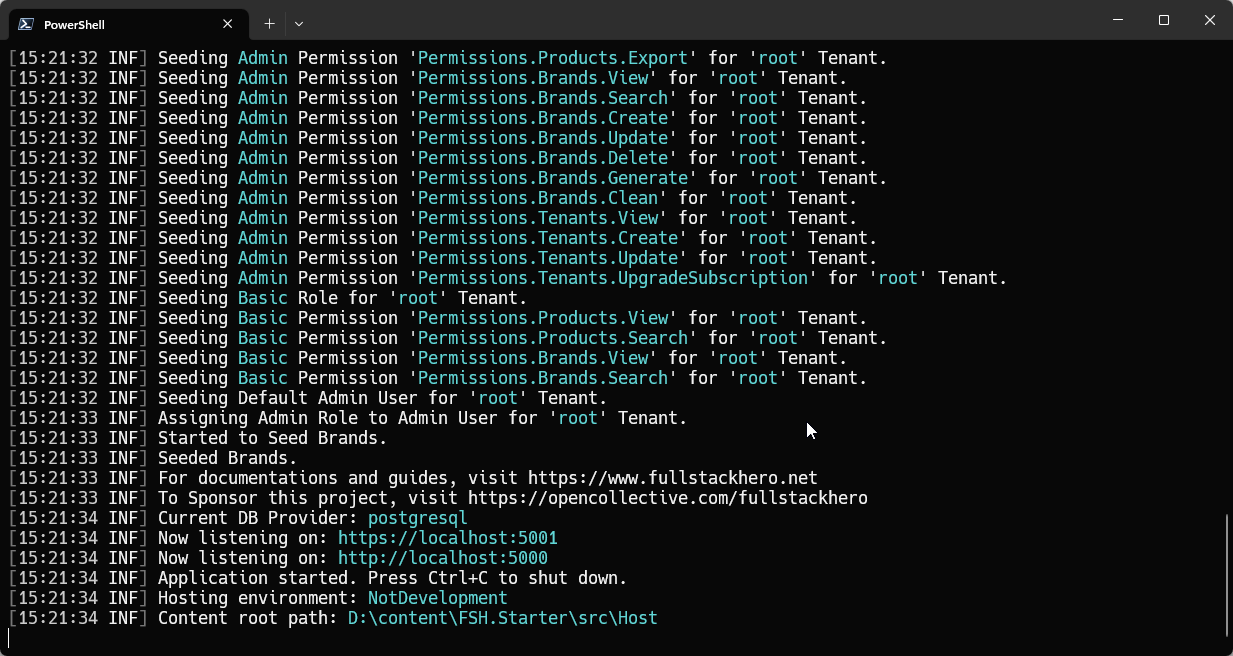Image resolution: width=1233 pixels, height=656 pixels.
Task: Open the fullstackhero.net documentation URL
Action: 672,478
